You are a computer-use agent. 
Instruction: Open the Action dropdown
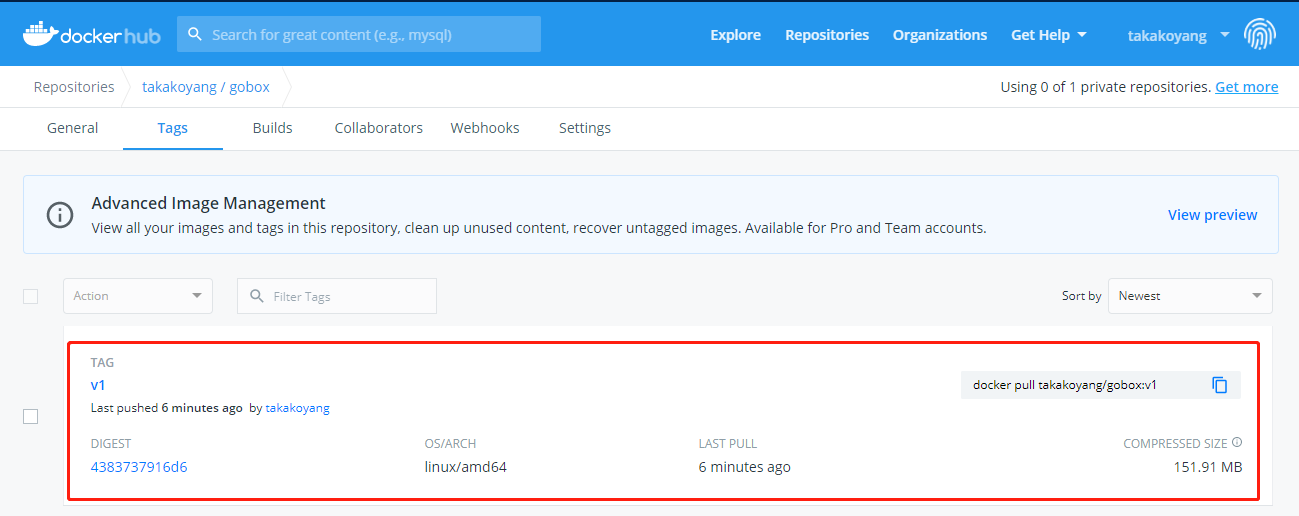pyautogui.click(x=138, y=296)
